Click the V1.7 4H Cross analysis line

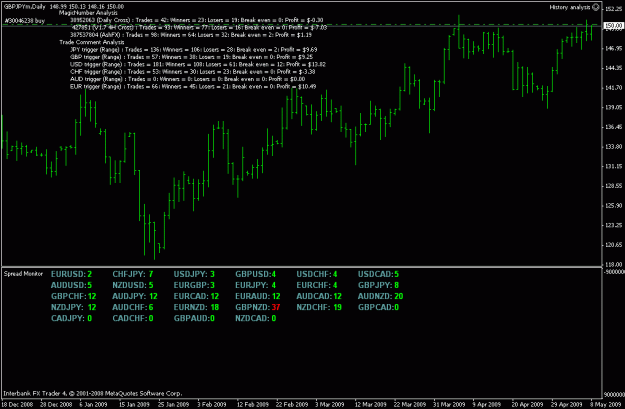click(199, 28)
